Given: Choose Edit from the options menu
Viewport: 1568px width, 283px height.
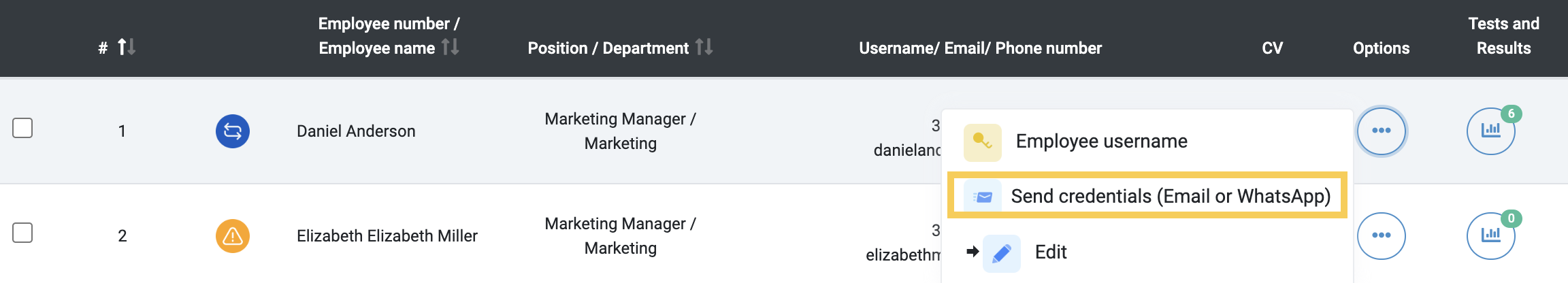Looking at the screenshot, I should [1051, 252].
